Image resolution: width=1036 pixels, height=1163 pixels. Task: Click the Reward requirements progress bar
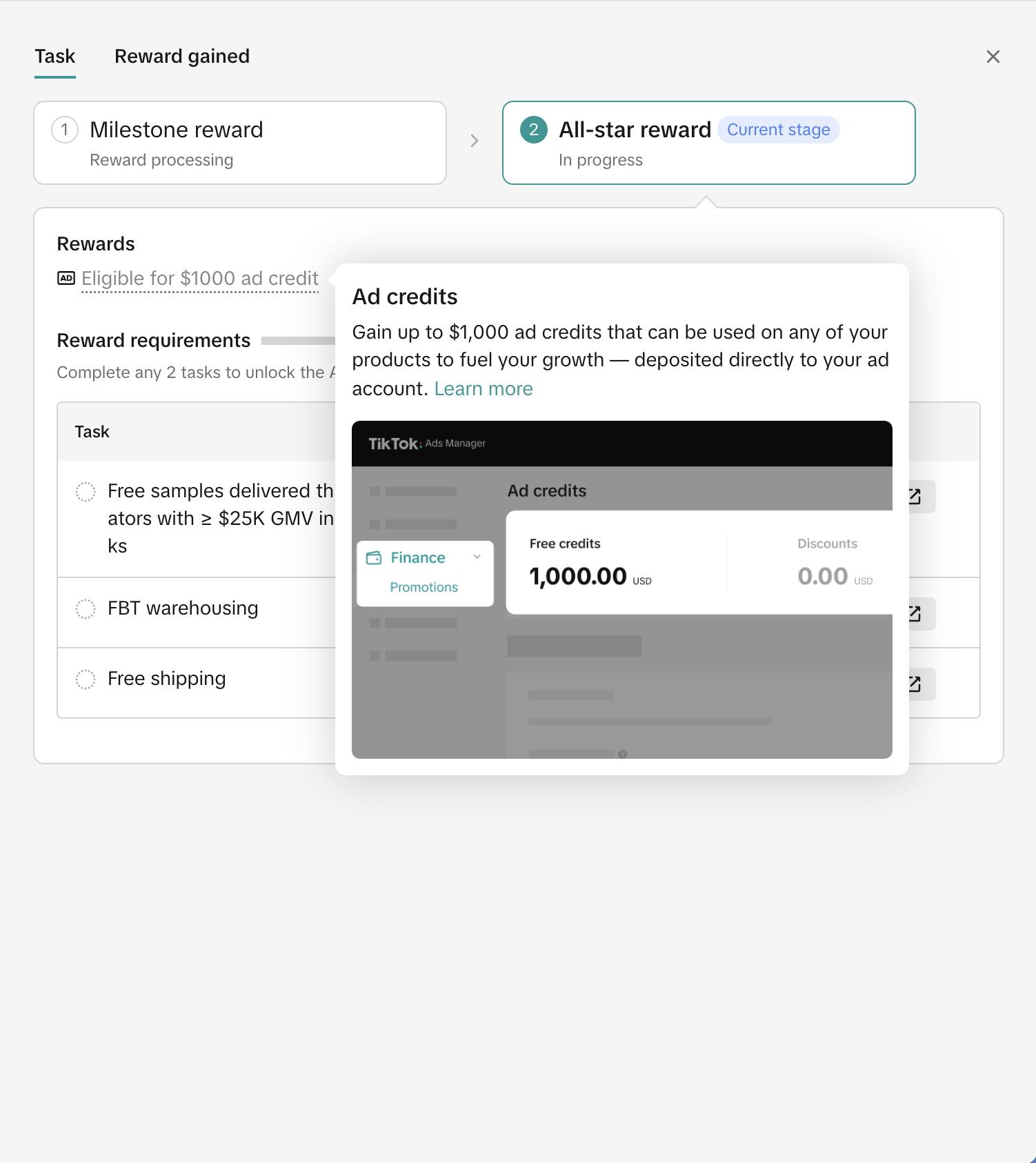click(298, 341)
